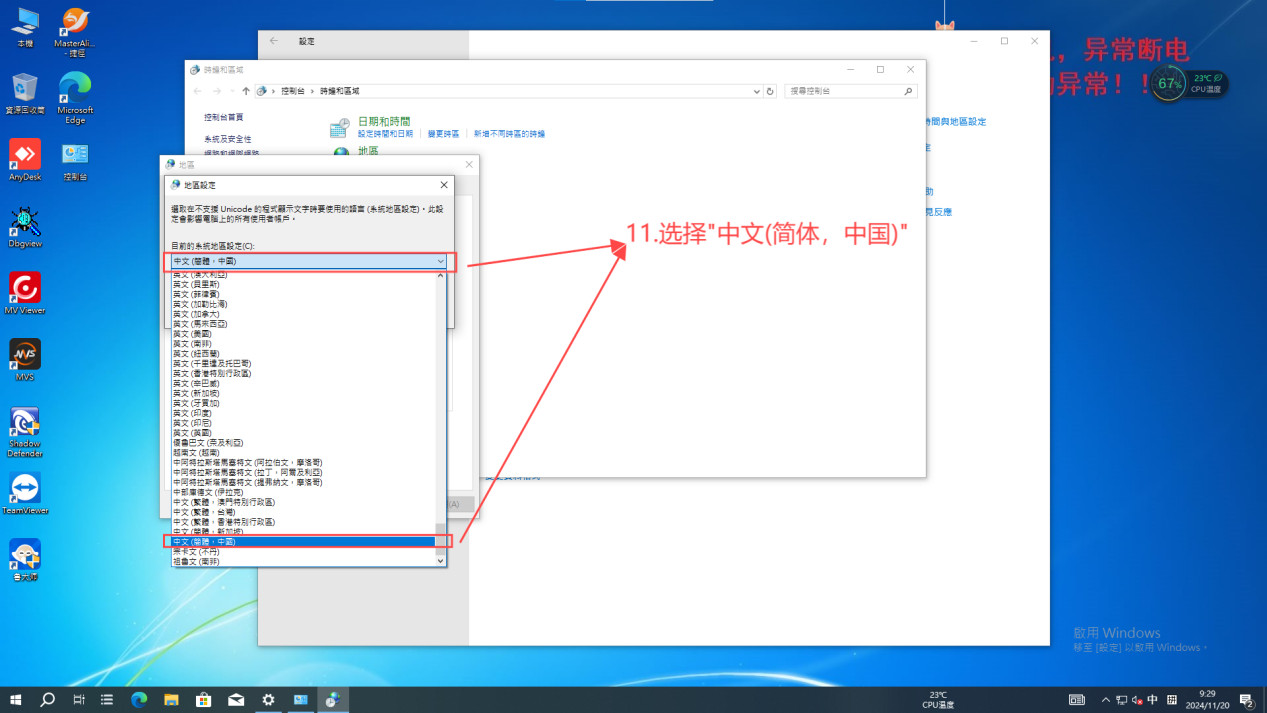Click the 搜尋控制台 search box
1267x713 pixels.
(x=845, y=91)
